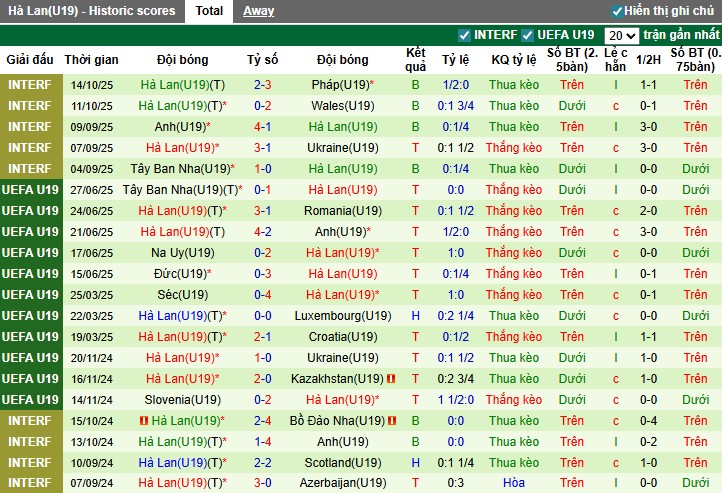
Task: Click odds 1 1/2:0 in Slovenia row
Action: pos(455,400)
